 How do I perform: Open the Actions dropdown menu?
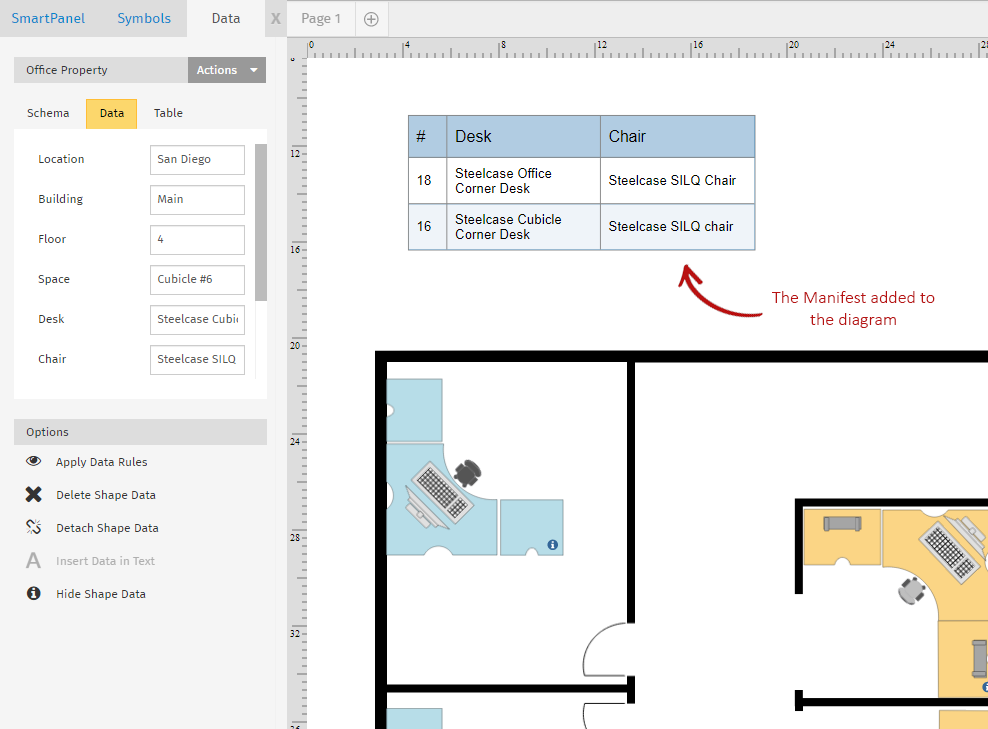(x=227, y=70)
